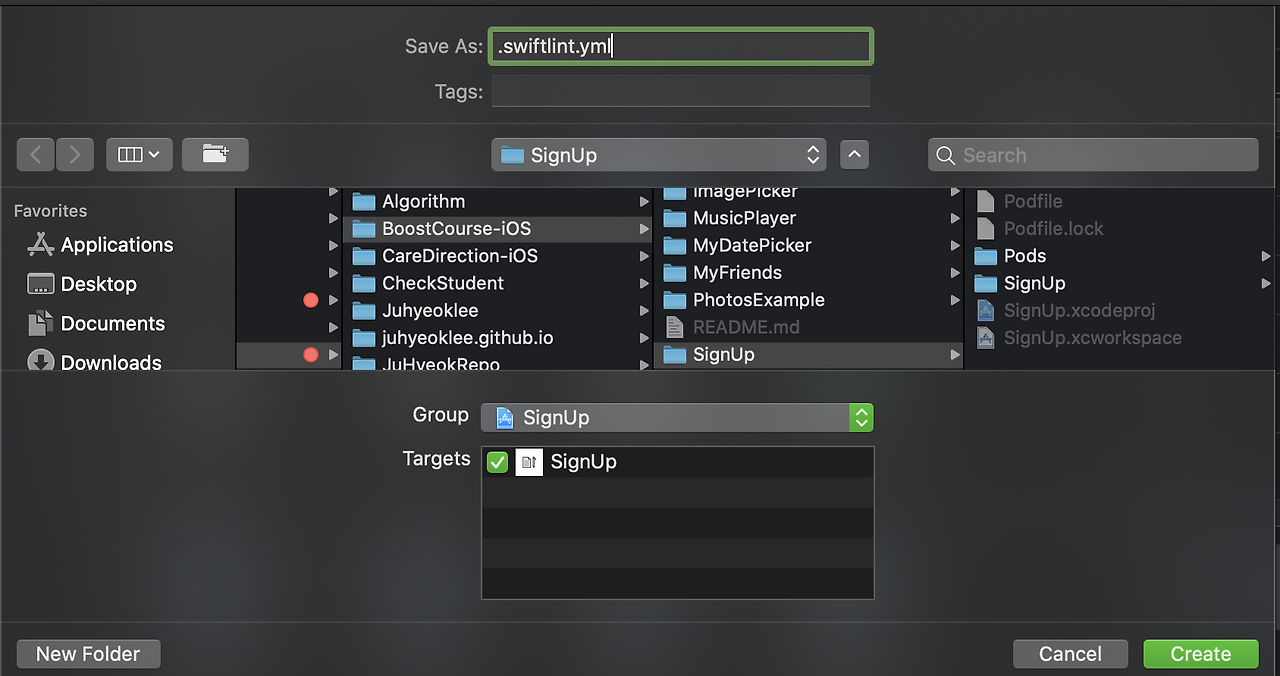Click the New Folder button

(88, 654)
